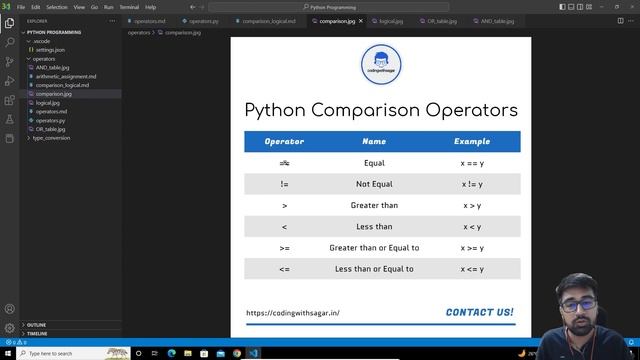
Task: Open the Source Control view
Action: [x=9, y=62]
